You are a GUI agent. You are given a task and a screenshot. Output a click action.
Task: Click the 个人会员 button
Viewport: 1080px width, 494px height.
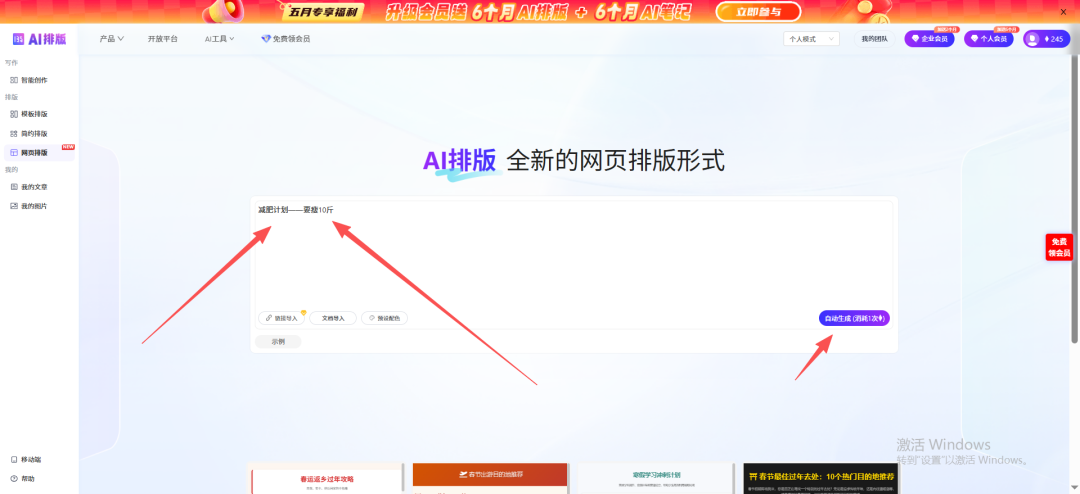[988, 39]
